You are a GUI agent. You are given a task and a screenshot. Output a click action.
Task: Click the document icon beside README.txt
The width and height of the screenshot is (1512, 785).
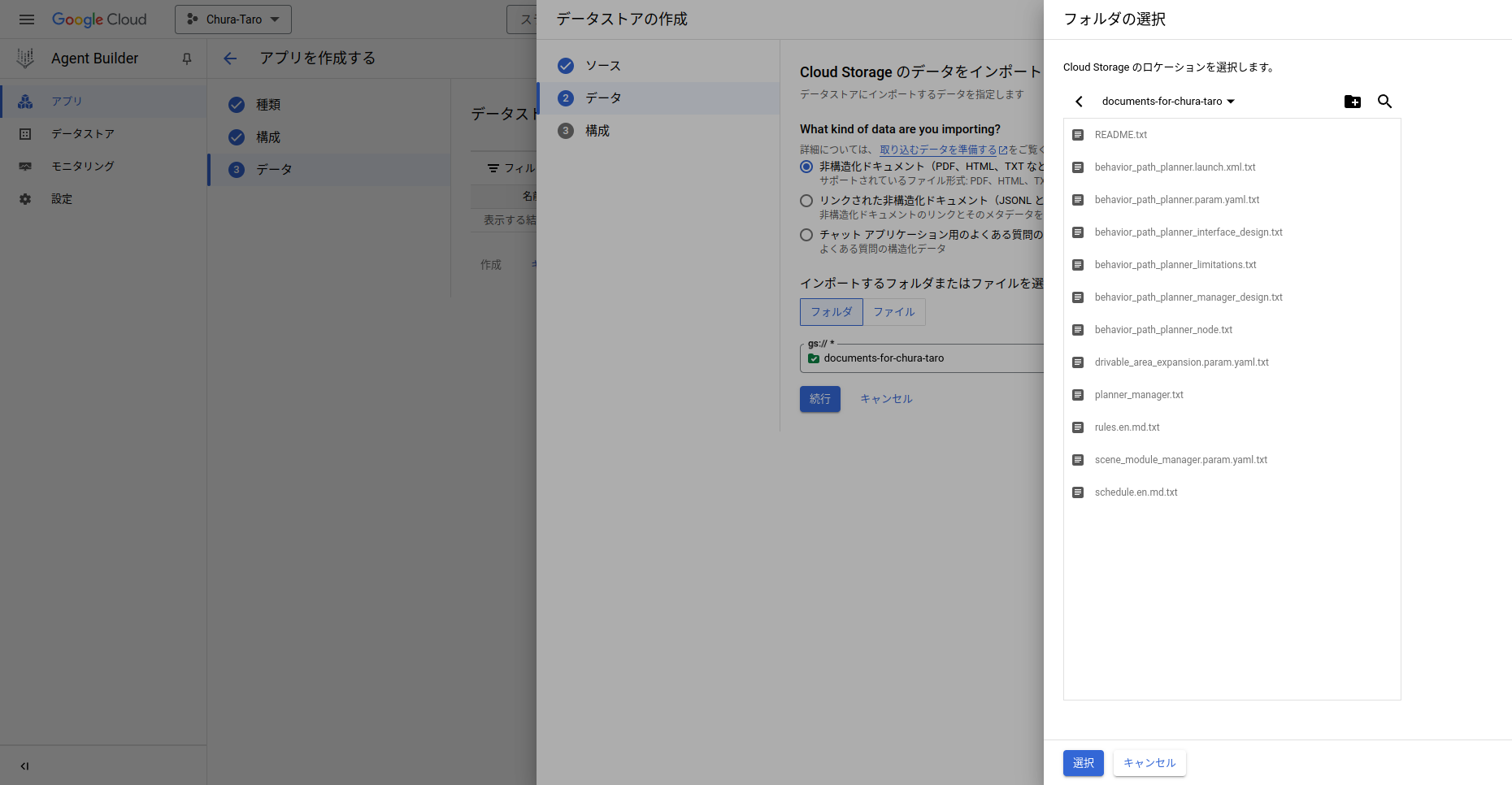(1078, 135)
